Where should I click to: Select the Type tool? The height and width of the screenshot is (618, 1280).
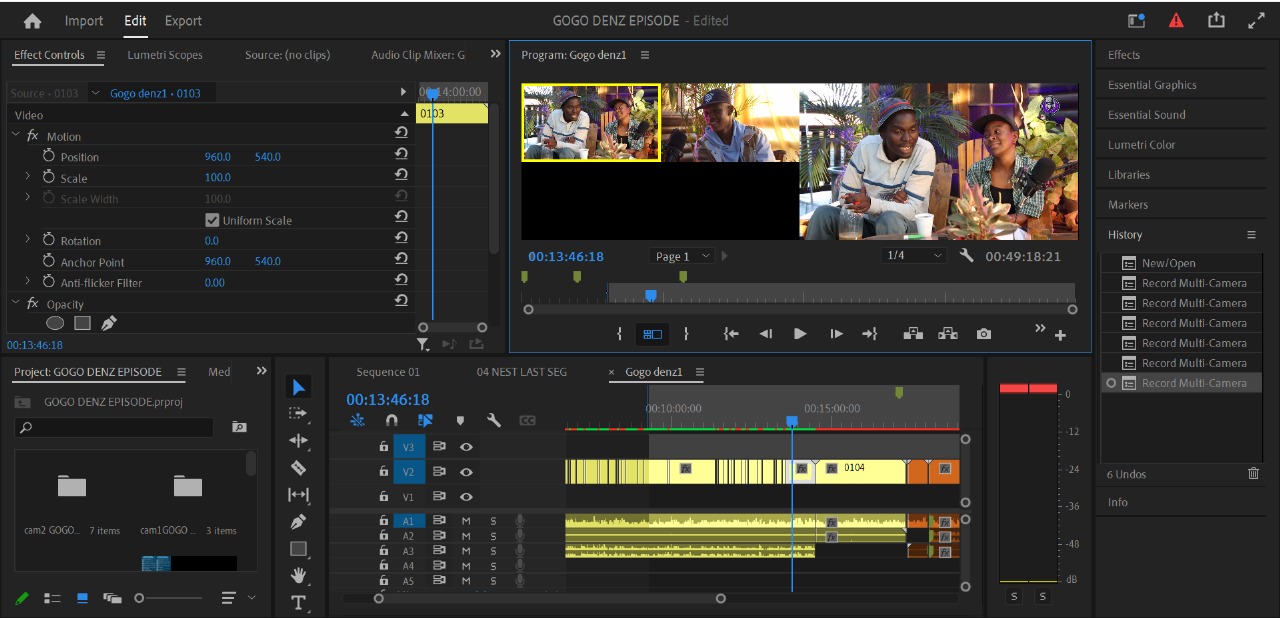pos(297,602)
